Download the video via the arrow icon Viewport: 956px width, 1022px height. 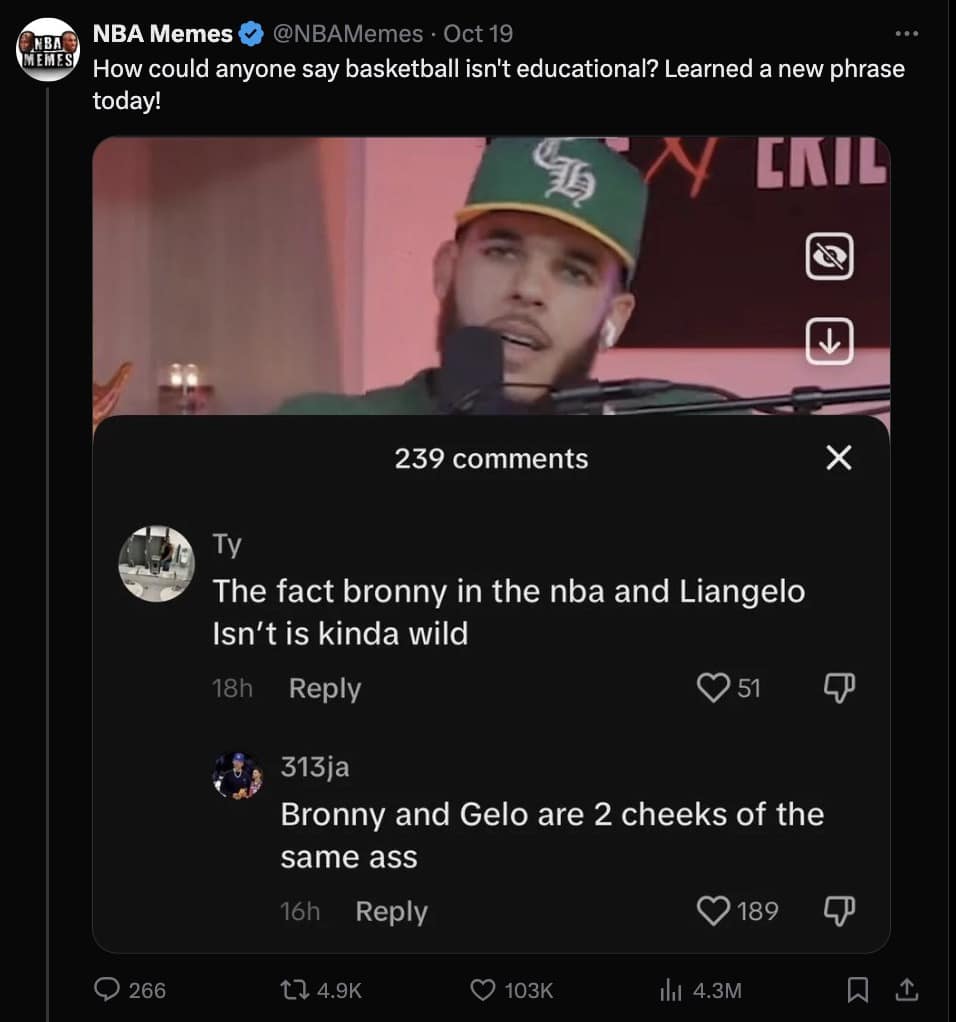coord(828,342)
